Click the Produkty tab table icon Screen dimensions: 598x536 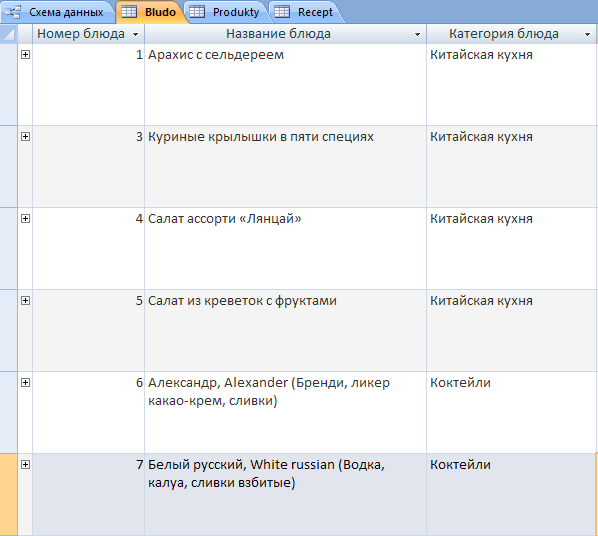tap(197, 12)
